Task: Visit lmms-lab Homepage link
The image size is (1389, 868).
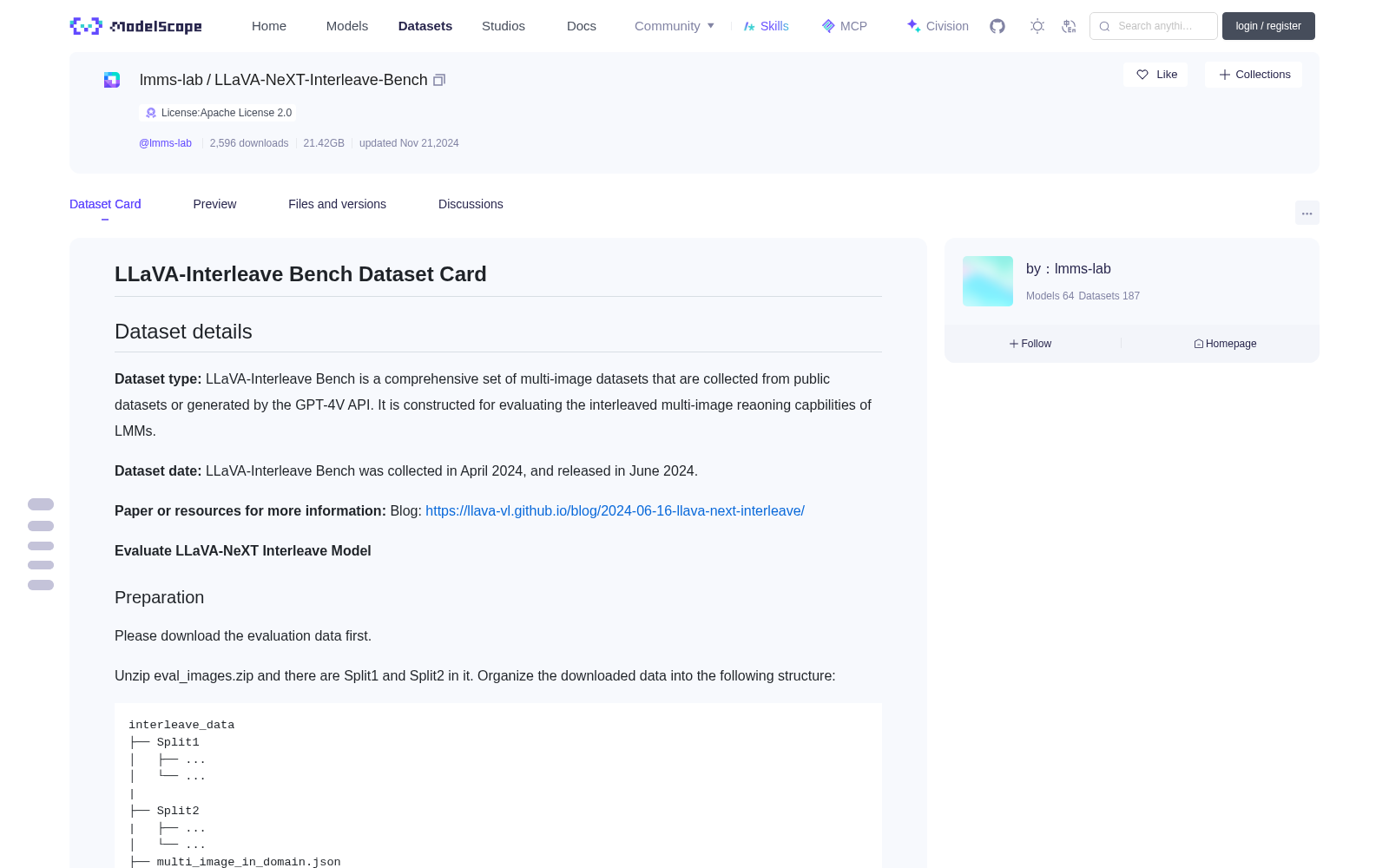Action: [x=1225, y=344]
